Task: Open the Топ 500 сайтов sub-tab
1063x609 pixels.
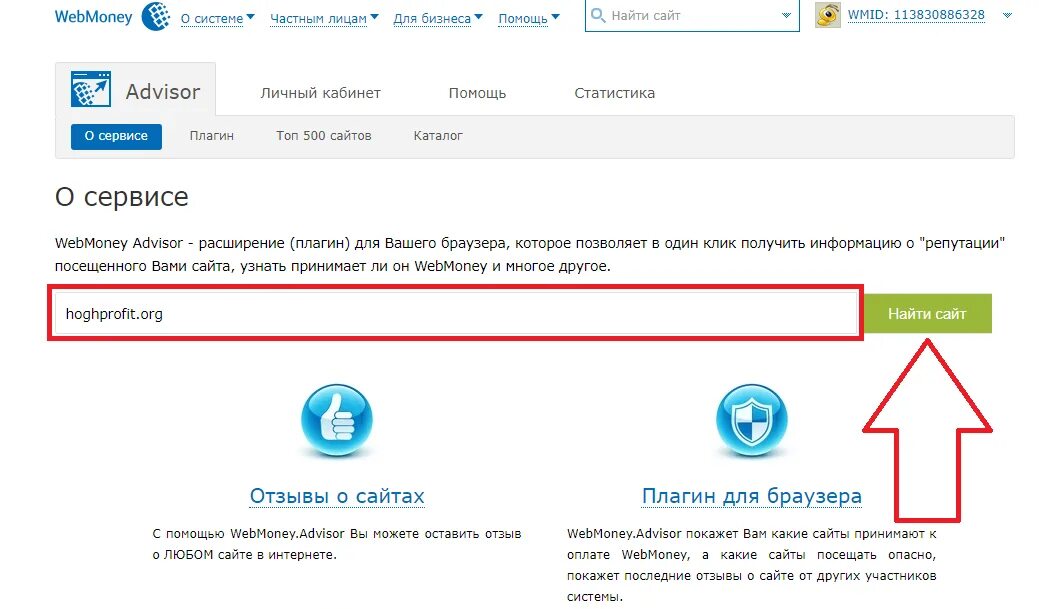Action: (x=323, y=136)
